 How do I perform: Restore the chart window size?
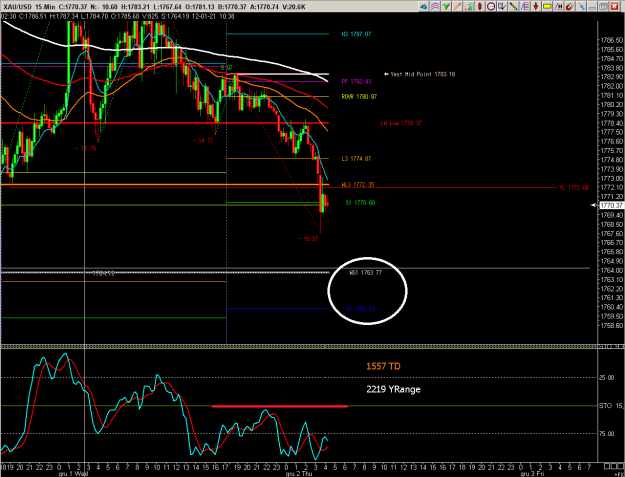click(x=603, y=6)
